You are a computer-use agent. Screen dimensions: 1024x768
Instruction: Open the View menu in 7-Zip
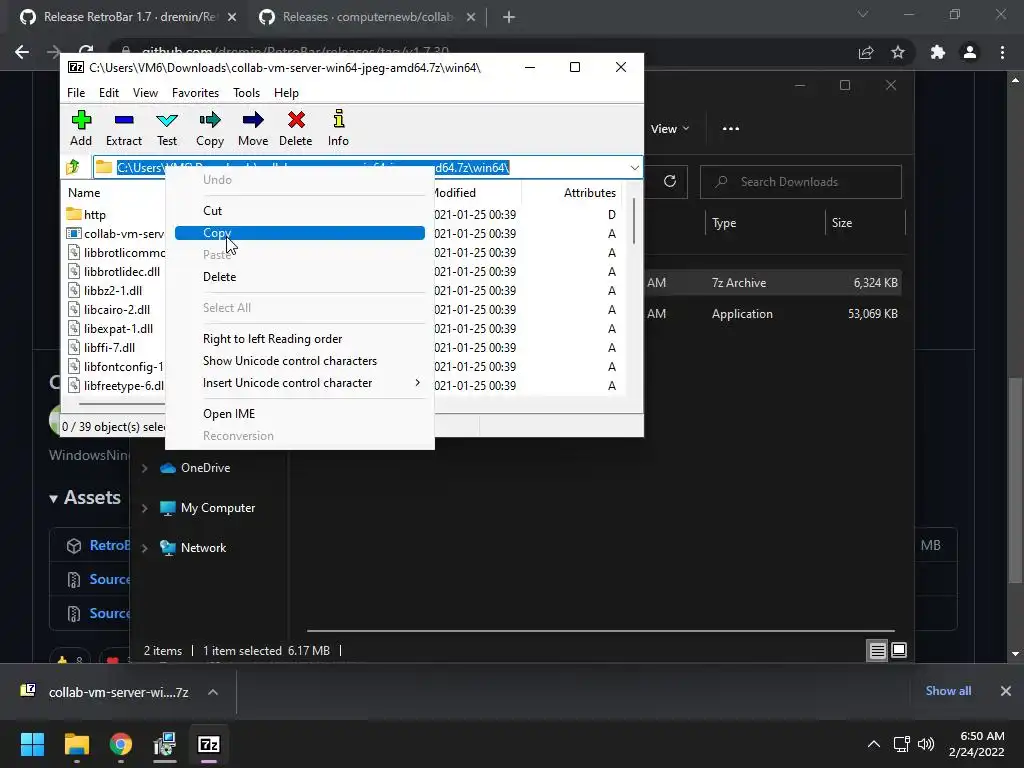145,93
